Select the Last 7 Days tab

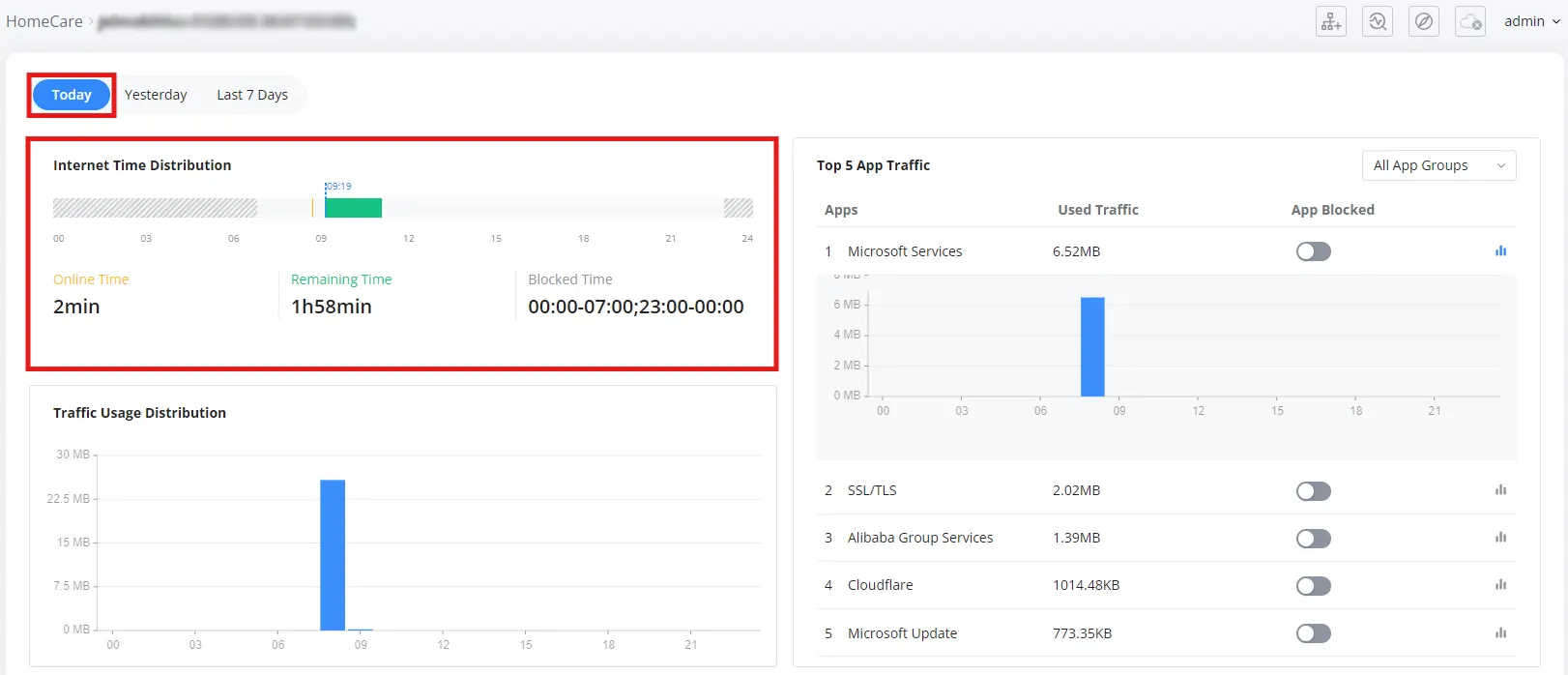[252, 95]
